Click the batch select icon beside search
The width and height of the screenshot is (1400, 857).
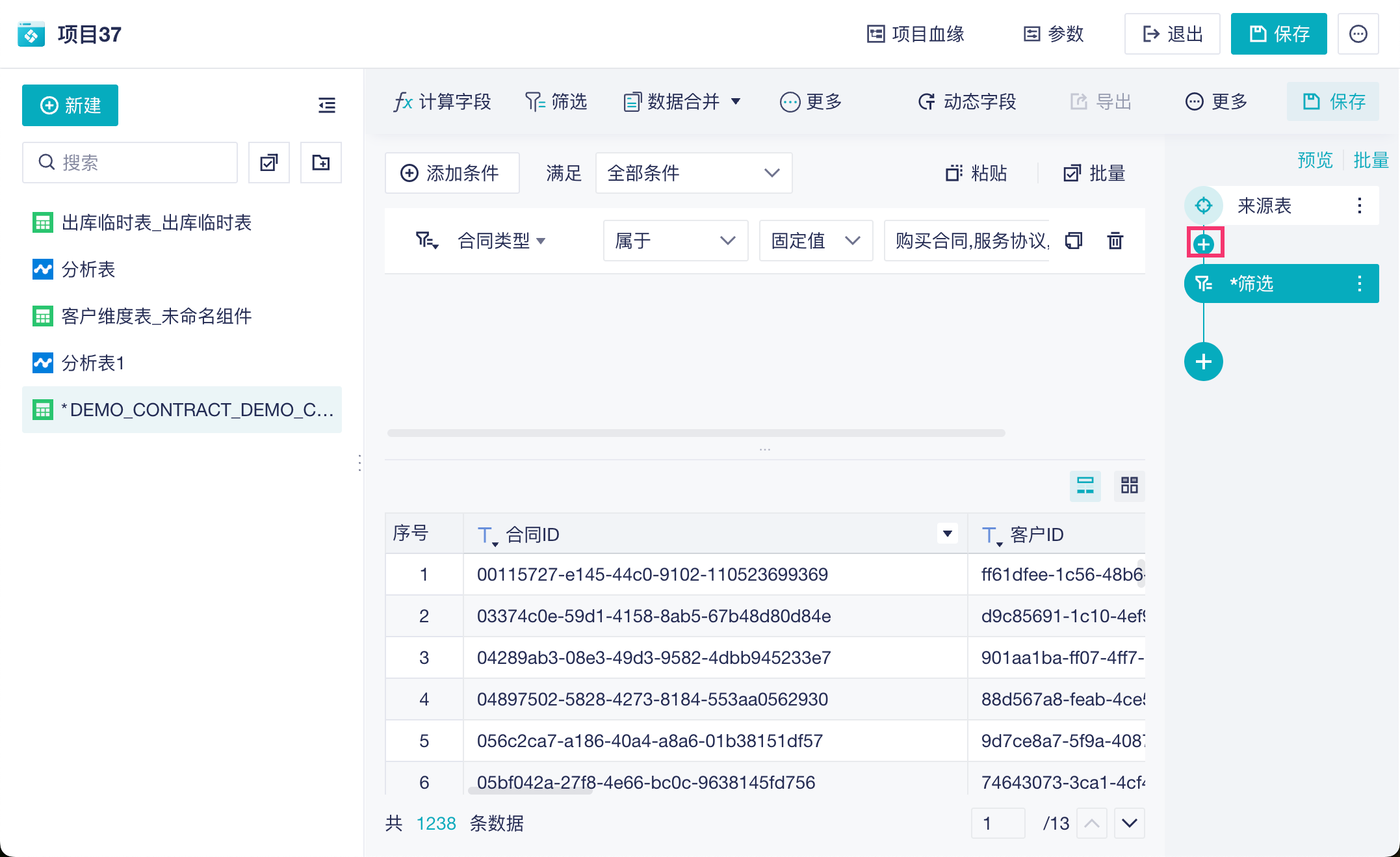(268, 163)
